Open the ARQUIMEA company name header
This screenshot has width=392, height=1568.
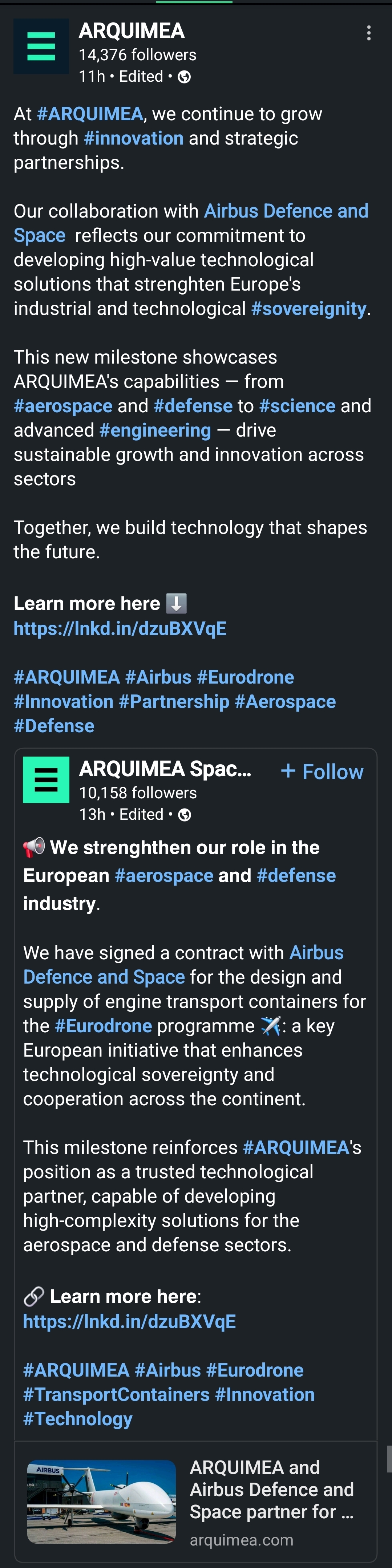tap(132, 31)
